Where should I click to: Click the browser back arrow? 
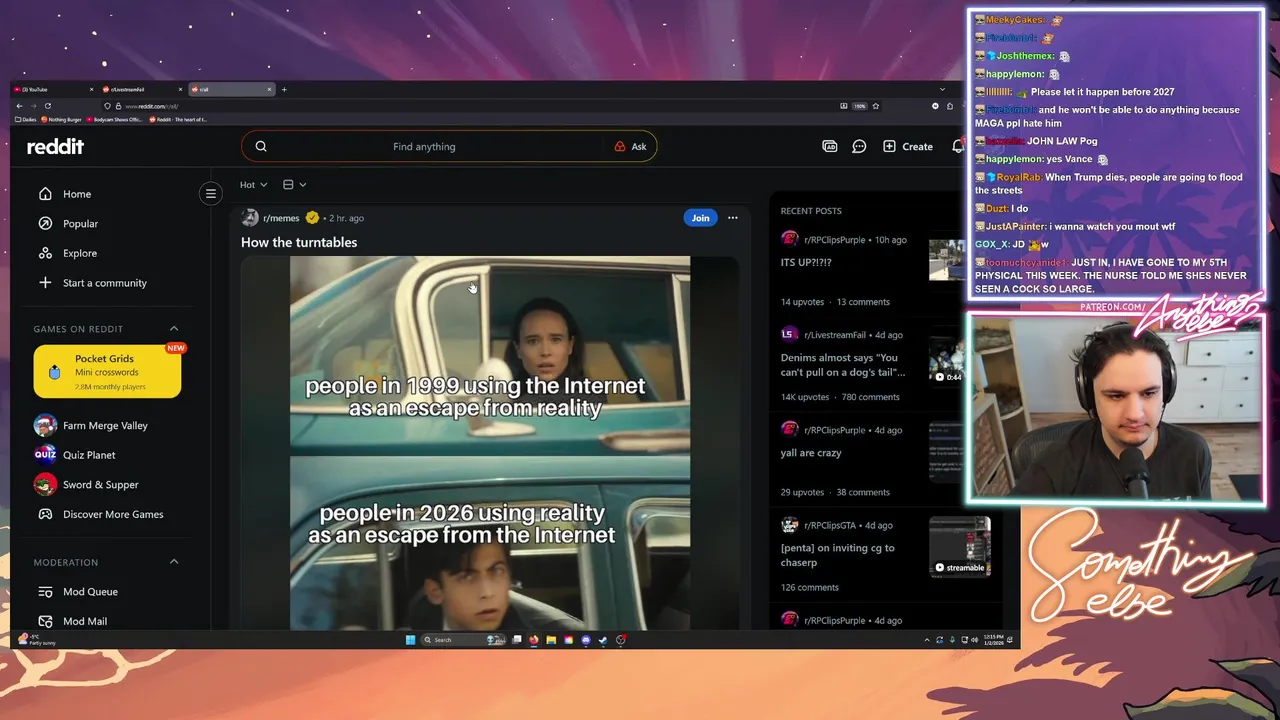[19, 106]
